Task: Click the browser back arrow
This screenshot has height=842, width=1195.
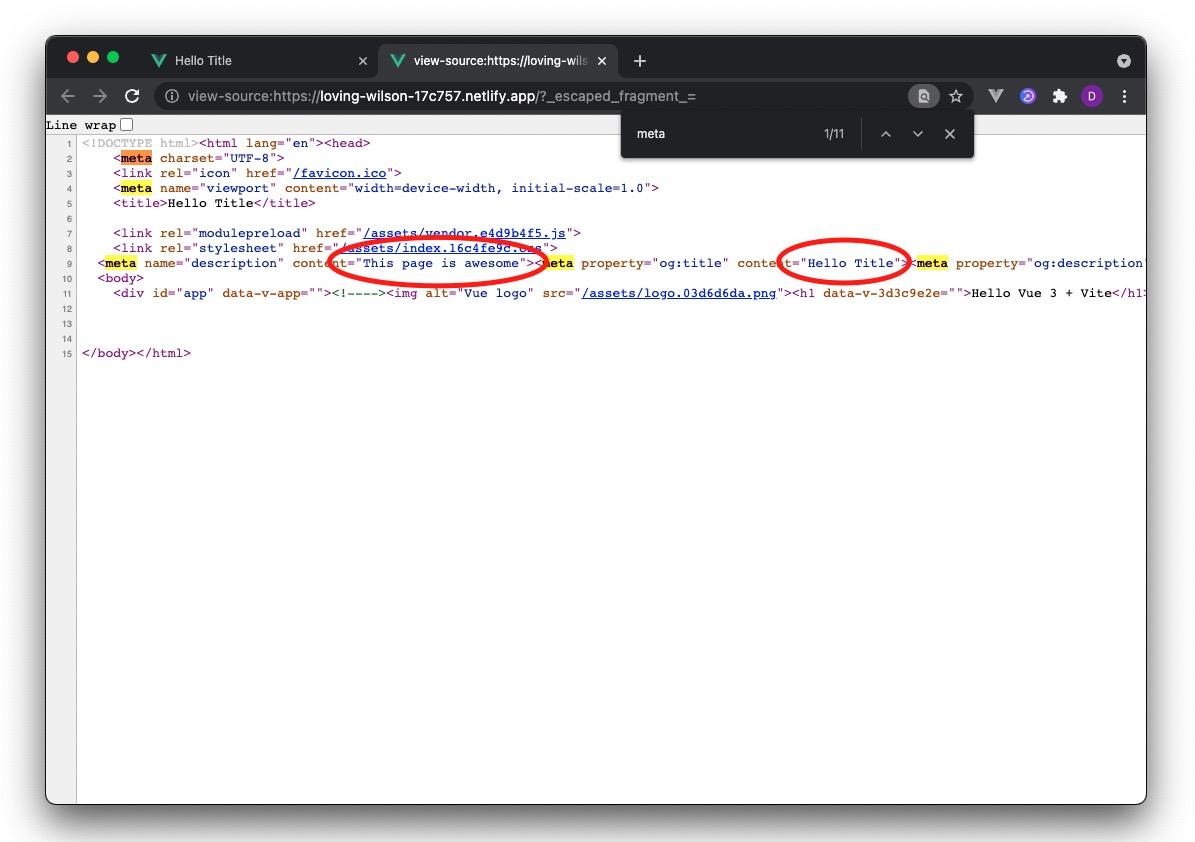Action: [68, 96]
